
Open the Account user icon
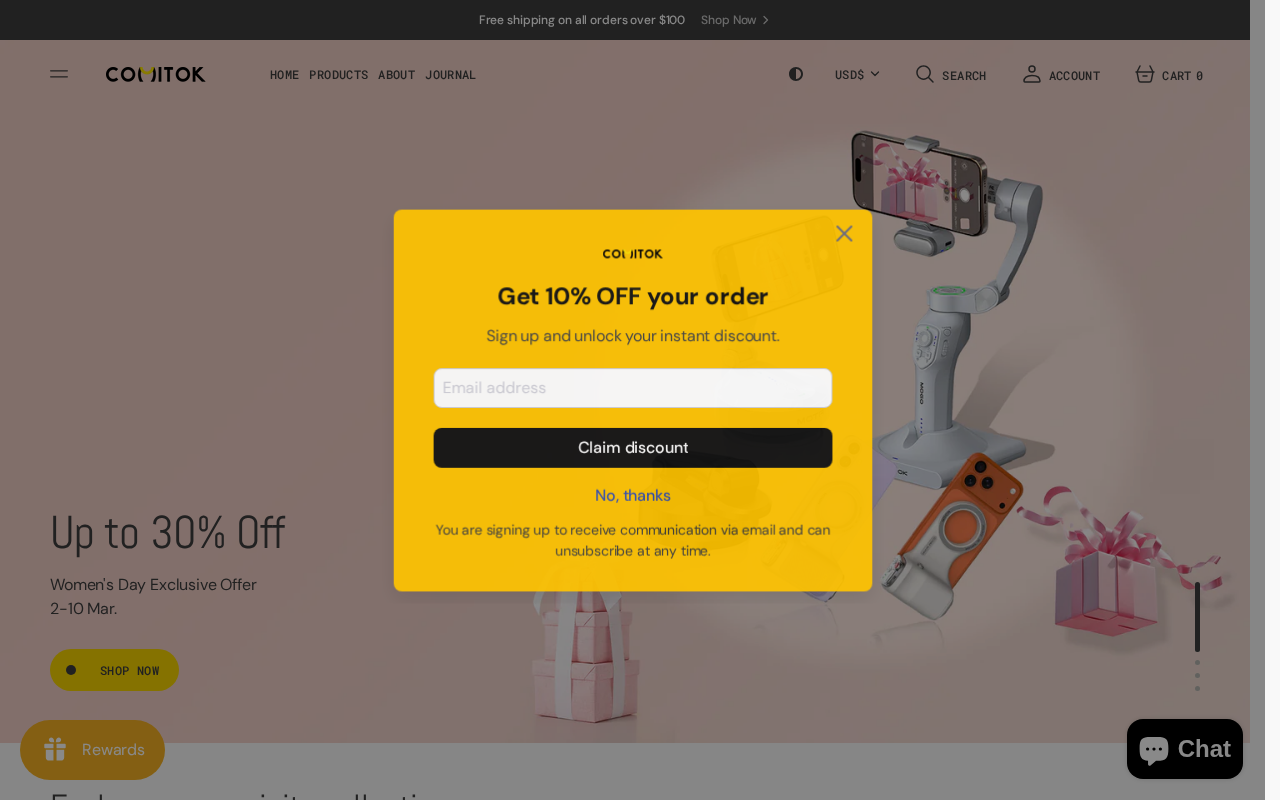pos(1032,74)
